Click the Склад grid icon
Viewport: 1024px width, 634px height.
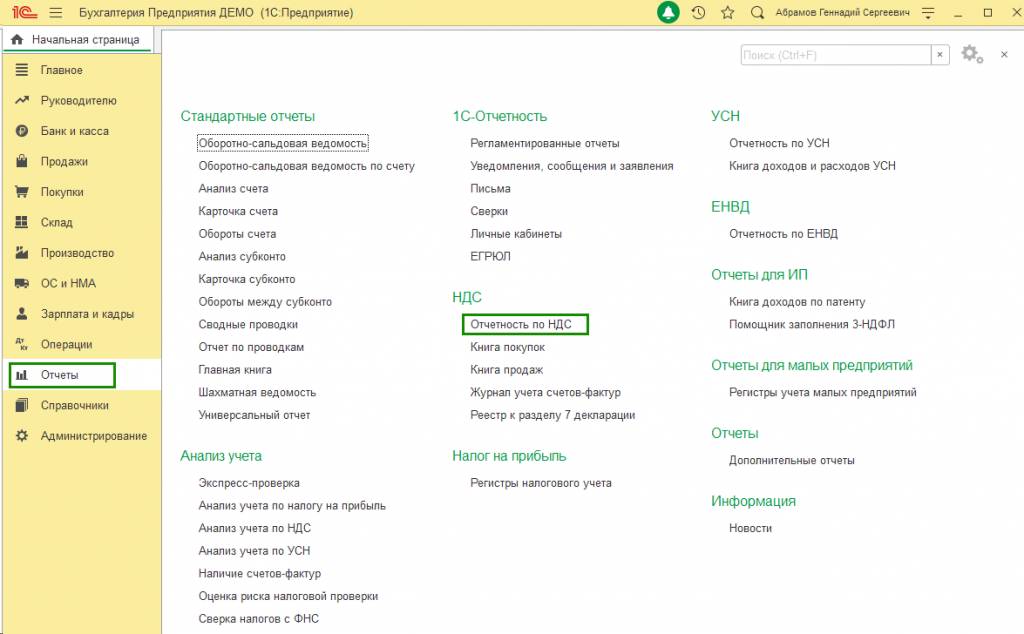click(22, 222)
